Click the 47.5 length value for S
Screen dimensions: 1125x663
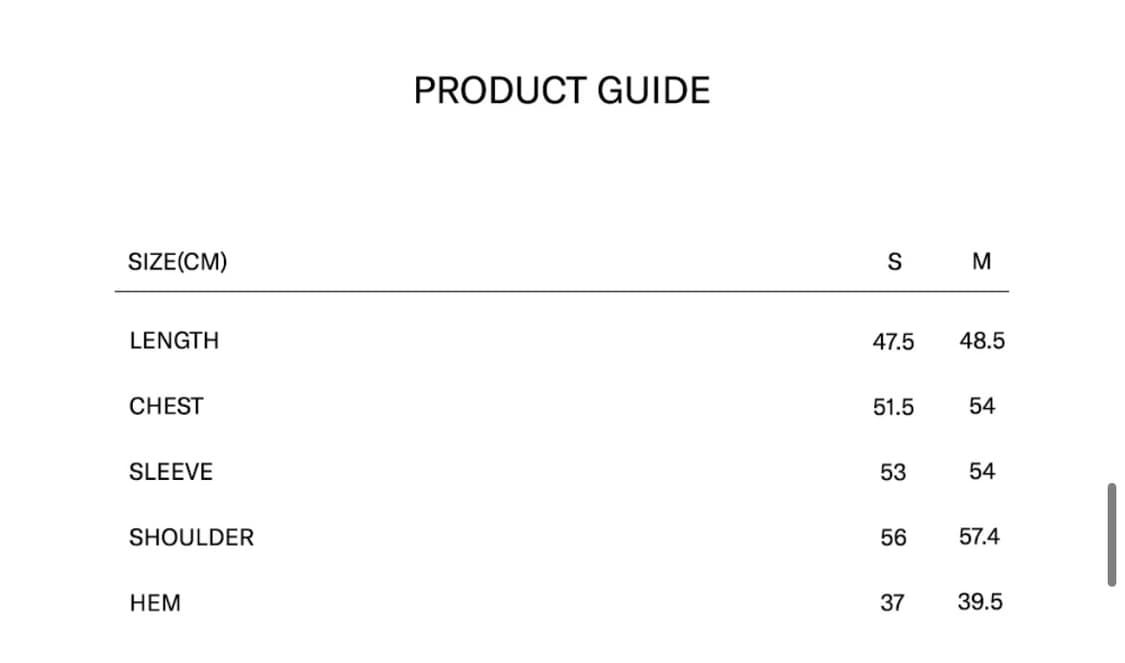click(893, 342)
